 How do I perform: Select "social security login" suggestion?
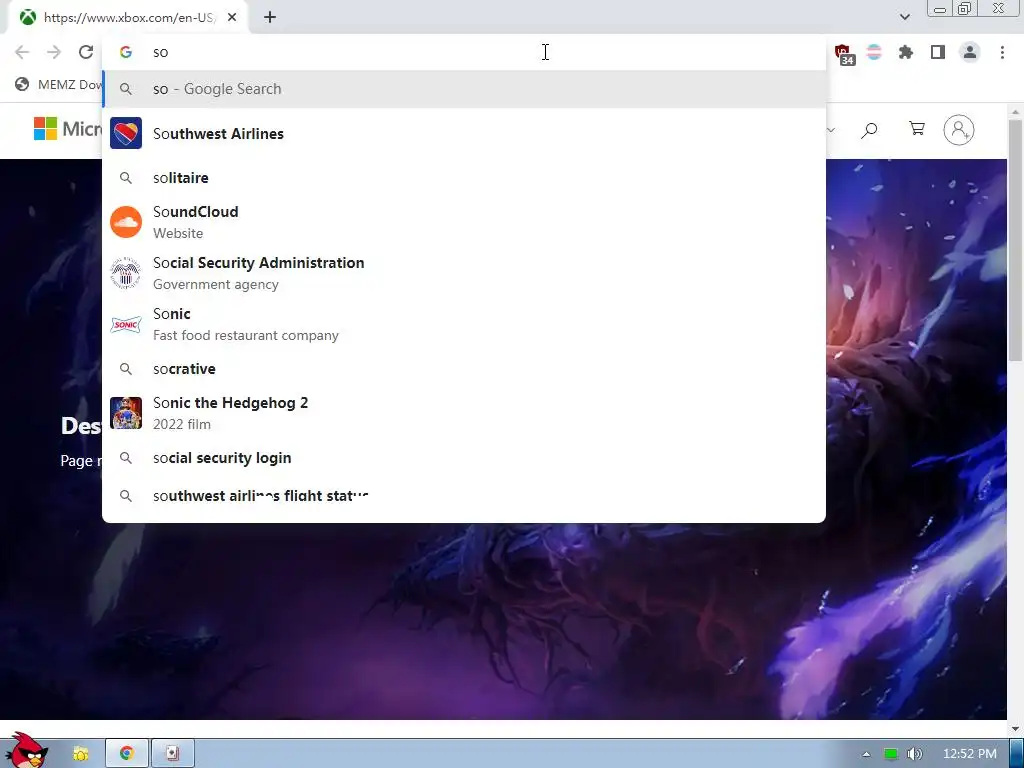coord(464,458)
